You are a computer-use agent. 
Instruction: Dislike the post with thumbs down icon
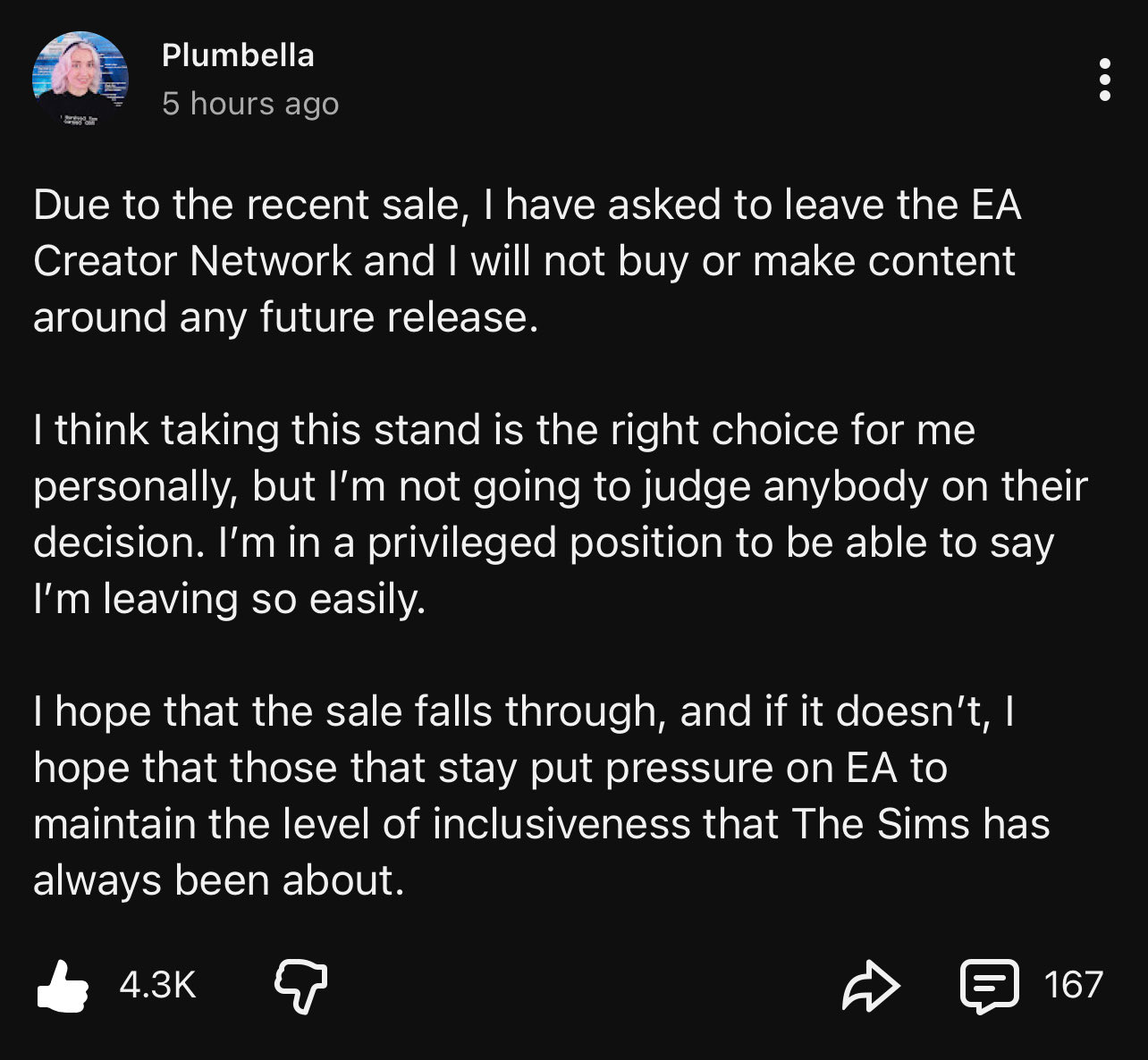click(300, 986)
